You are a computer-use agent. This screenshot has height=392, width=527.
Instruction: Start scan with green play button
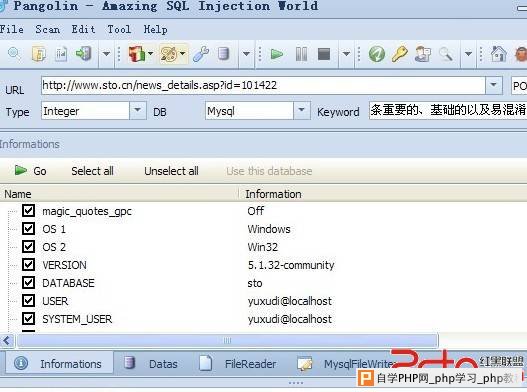click(277, 54)
